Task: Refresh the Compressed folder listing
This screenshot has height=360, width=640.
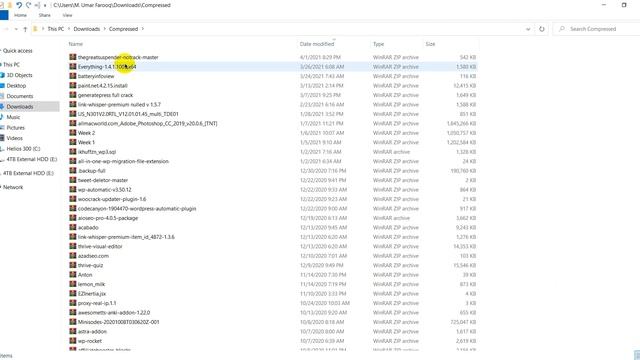Action: pos(542,29)
